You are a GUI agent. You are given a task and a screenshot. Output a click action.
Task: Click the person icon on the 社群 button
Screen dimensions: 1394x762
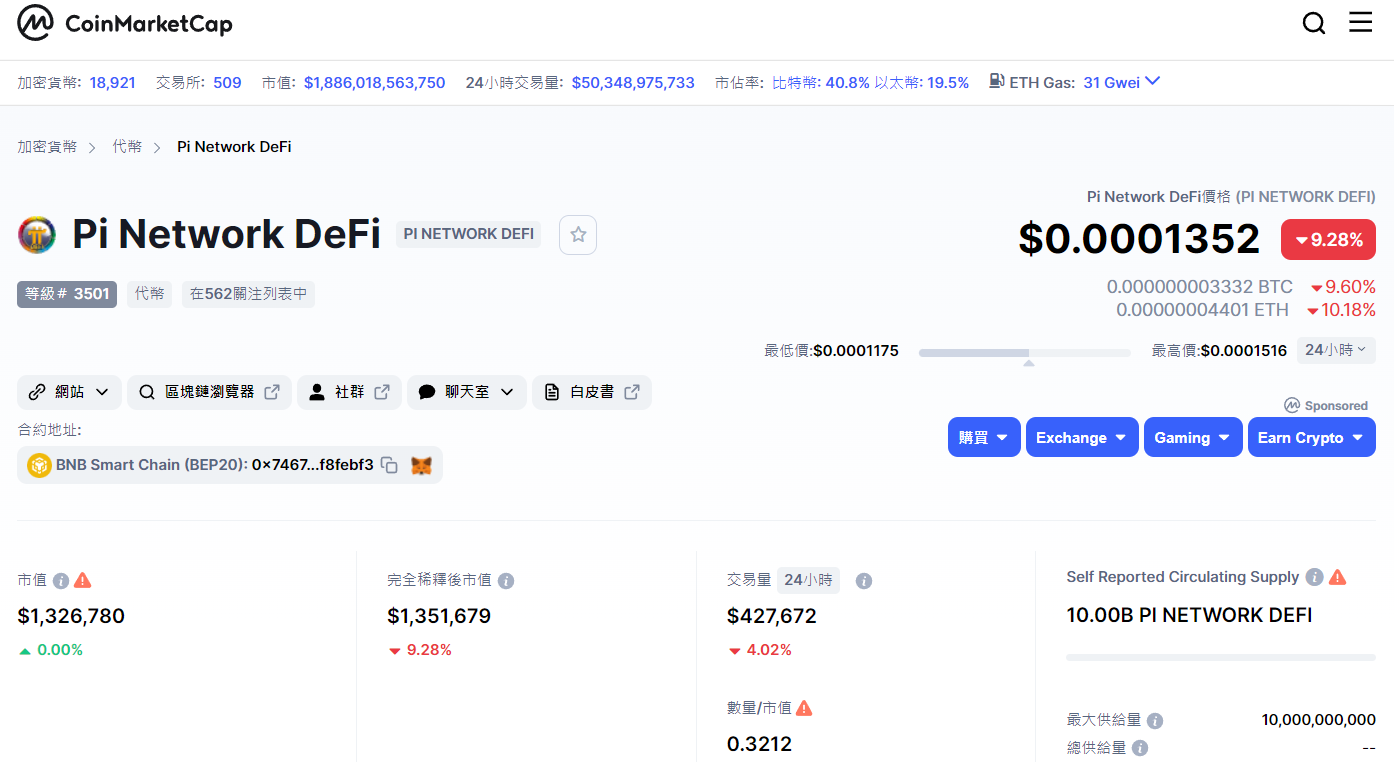(317, 392)
